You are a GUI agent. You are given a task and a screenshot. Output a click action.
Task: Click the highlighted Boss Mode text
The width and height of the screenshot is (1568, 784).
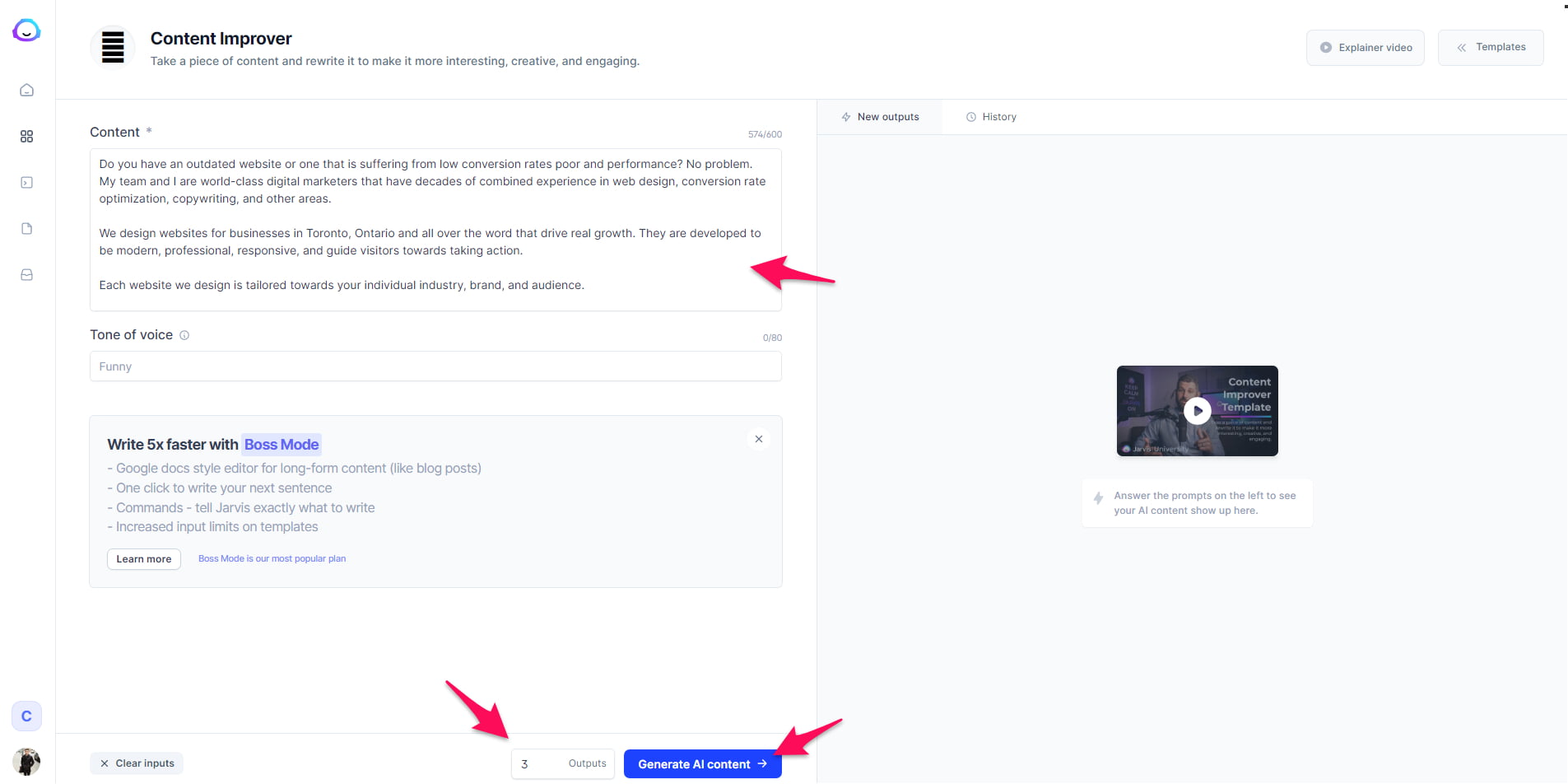click(281, 445)
